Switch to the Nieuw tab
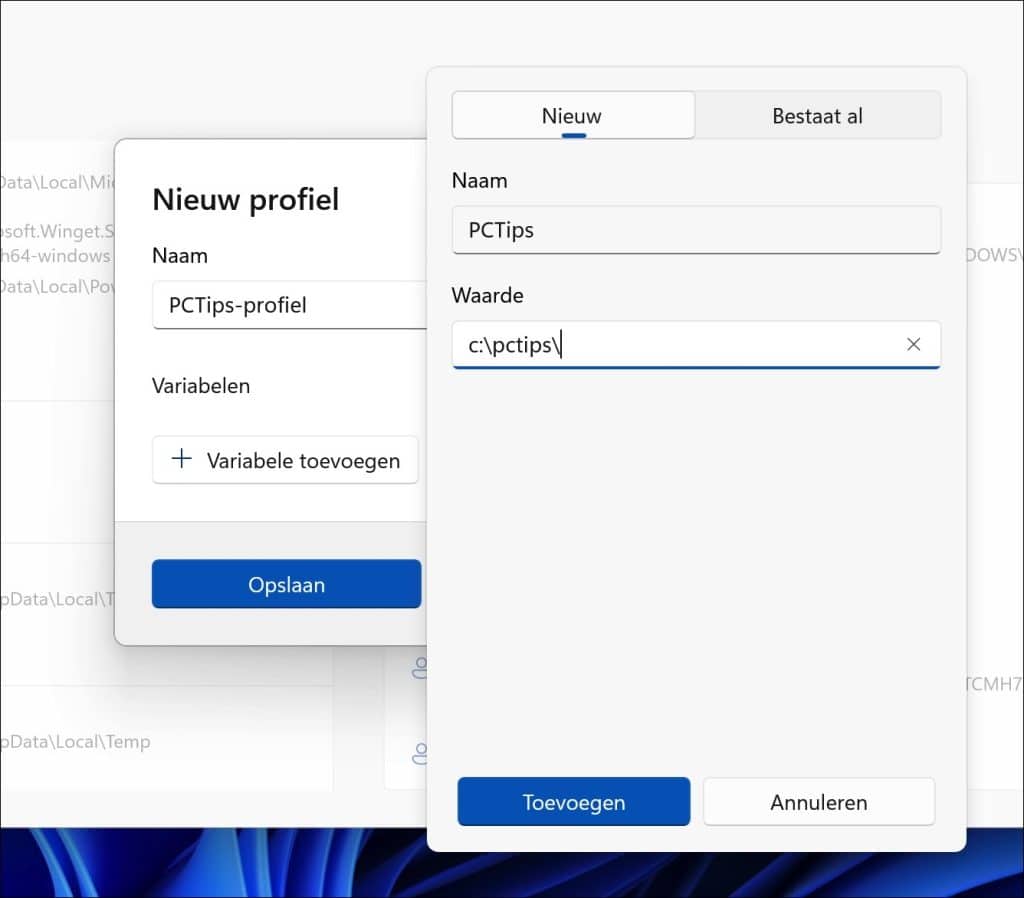The image size is (1024, 898). [x=573, y=116]
